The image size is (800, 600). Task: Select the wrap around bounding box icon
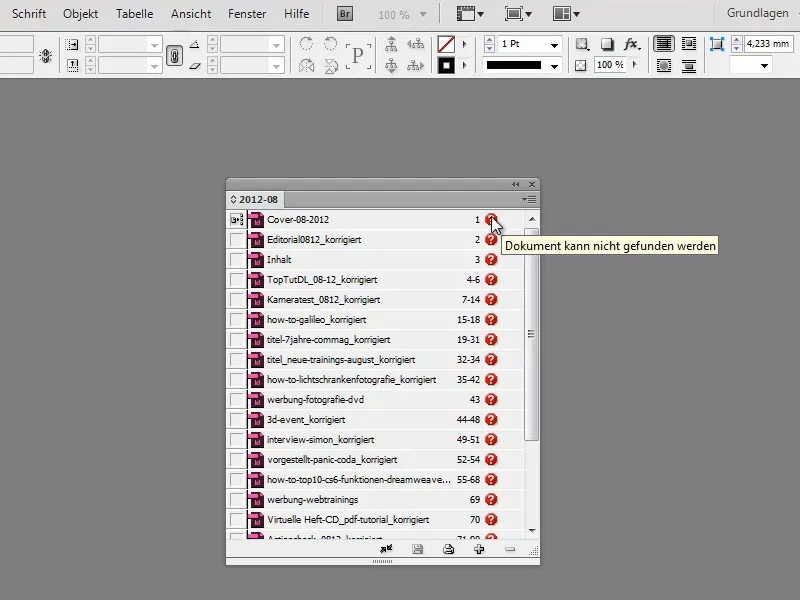687,44
